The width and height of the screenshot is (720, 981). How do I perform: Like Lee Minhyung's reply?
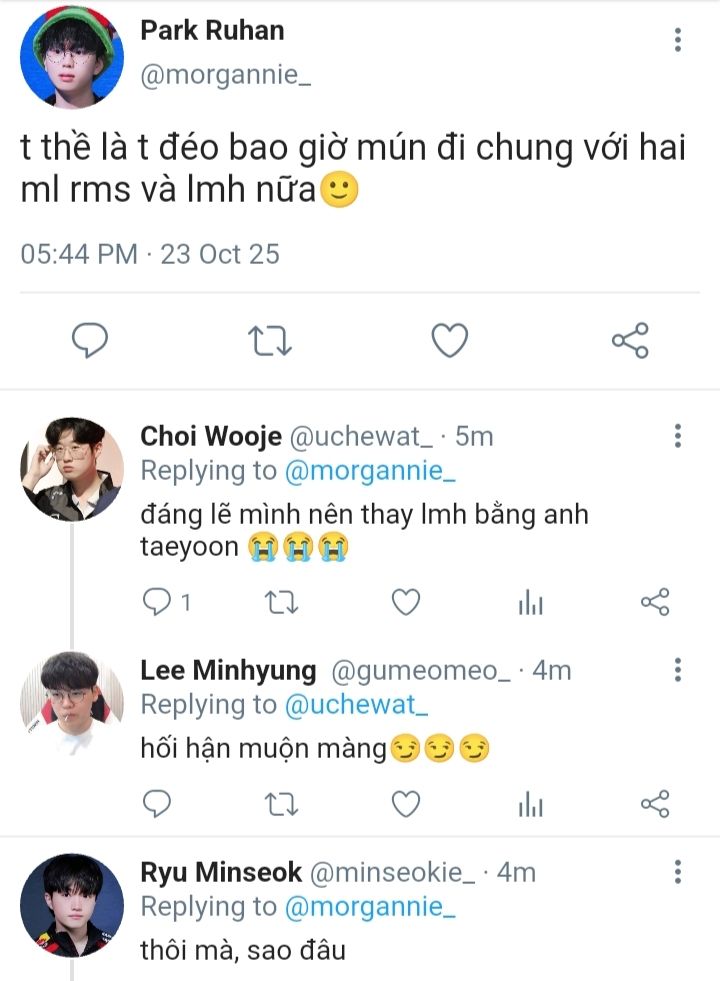tap(405, 803)
